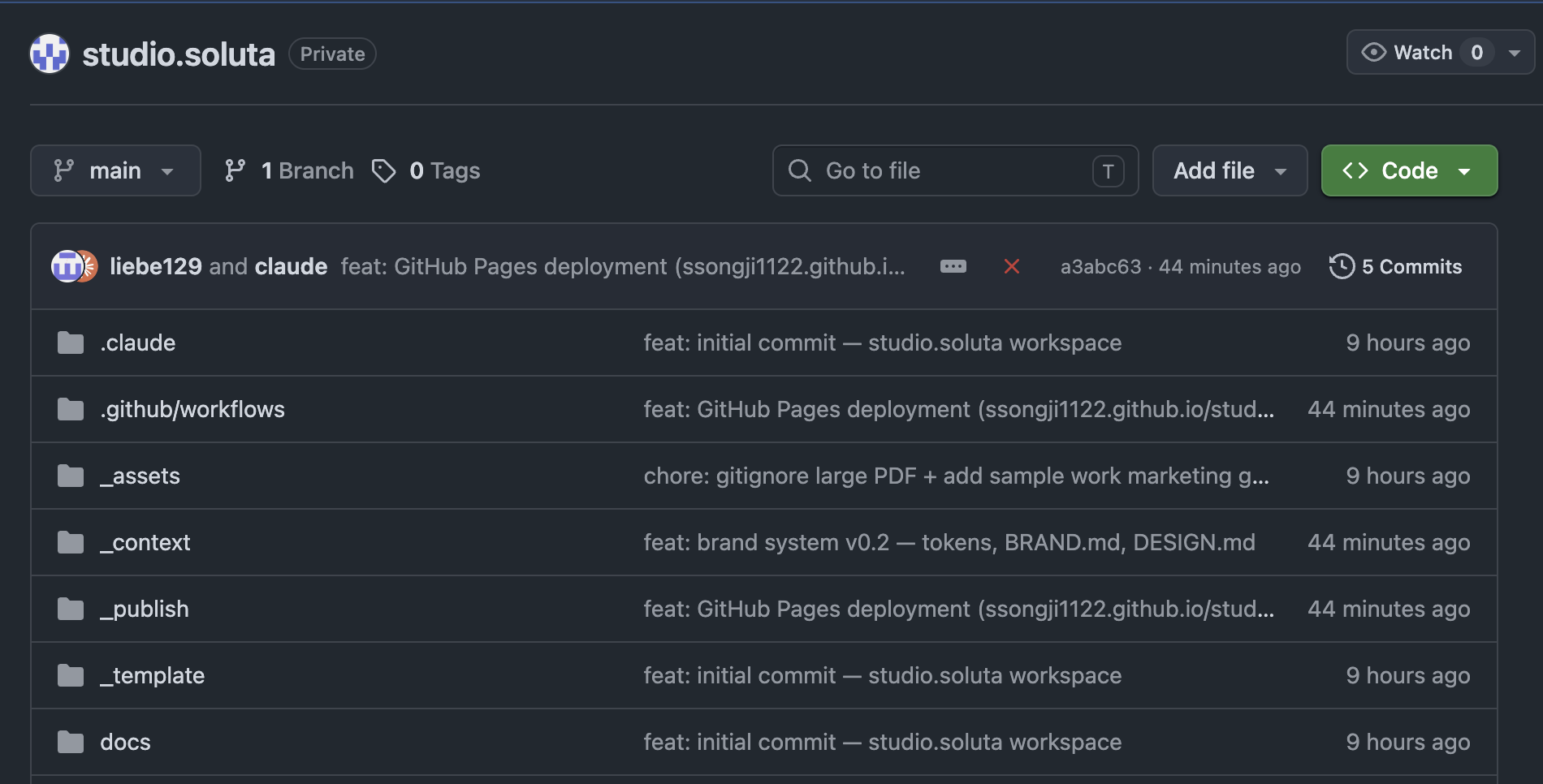Click the _template folder icon

click(x=71, y=675)
